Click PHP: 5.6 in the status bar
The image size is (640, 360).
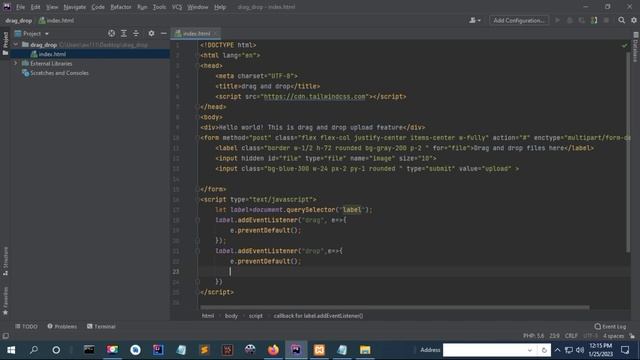pos(533,336)
